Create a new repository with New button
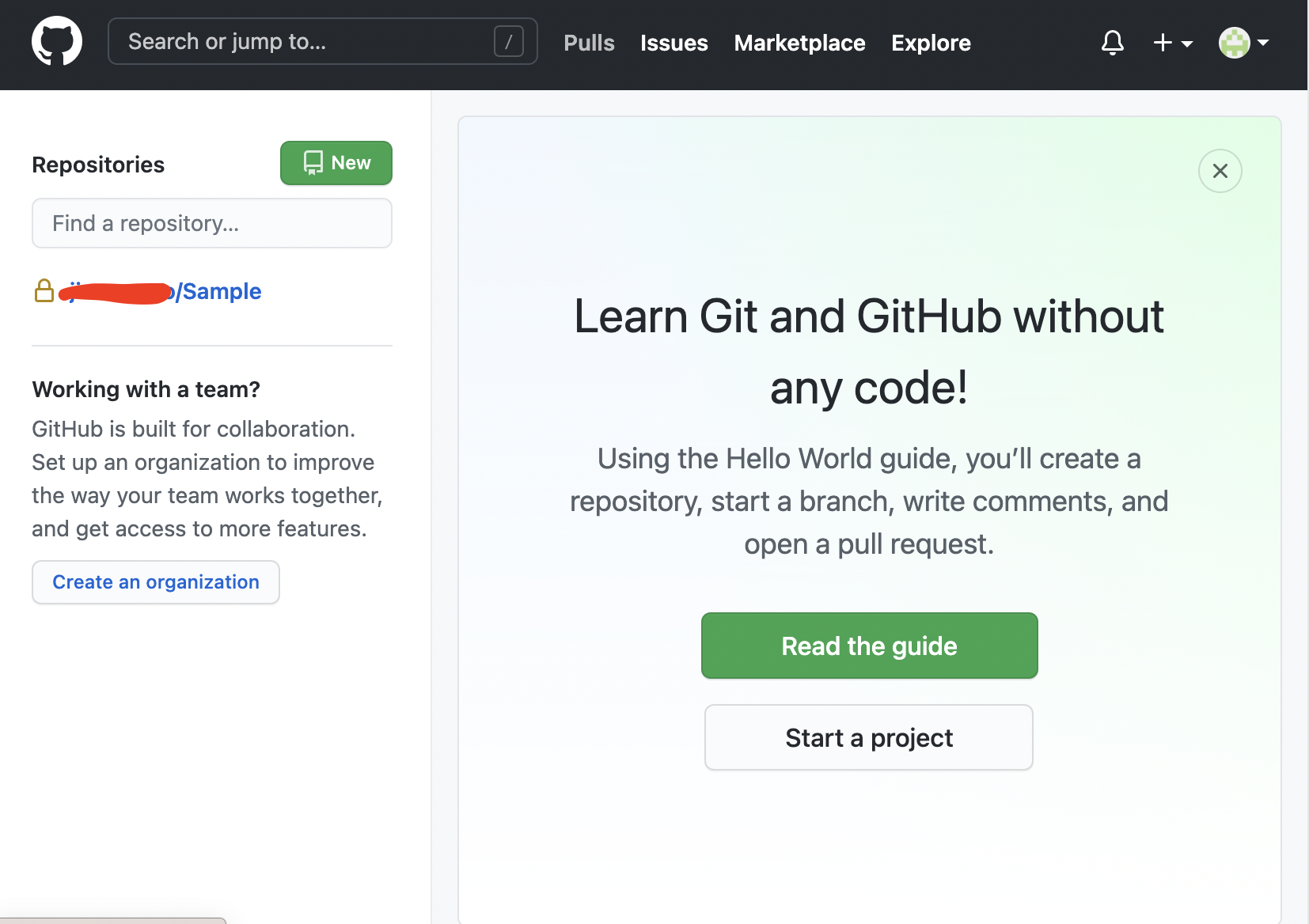This screenshot has height=924, width=1309. click(x=336, y=163)
